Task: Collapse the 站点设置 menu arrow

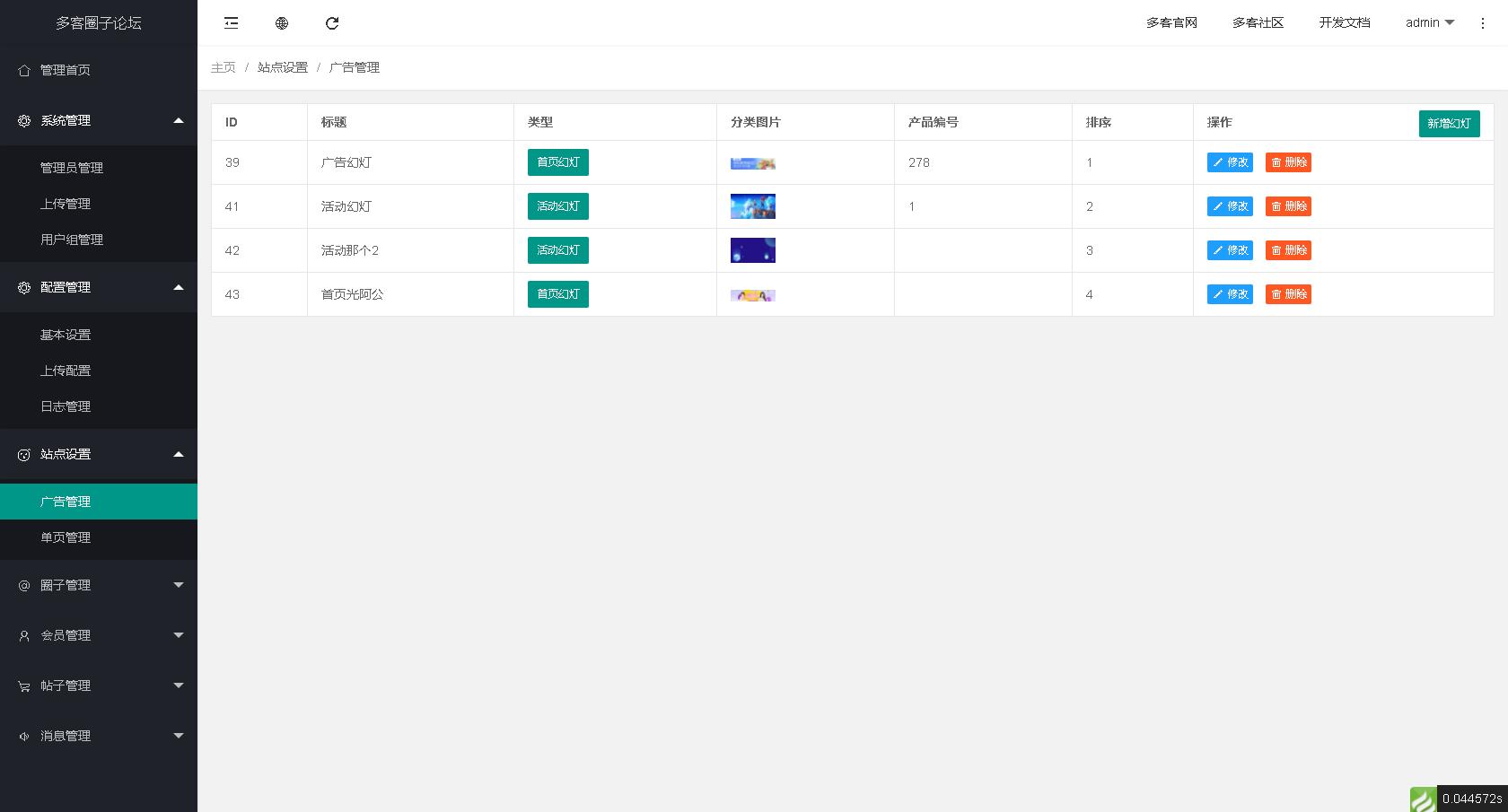Action: coord(179,454)
